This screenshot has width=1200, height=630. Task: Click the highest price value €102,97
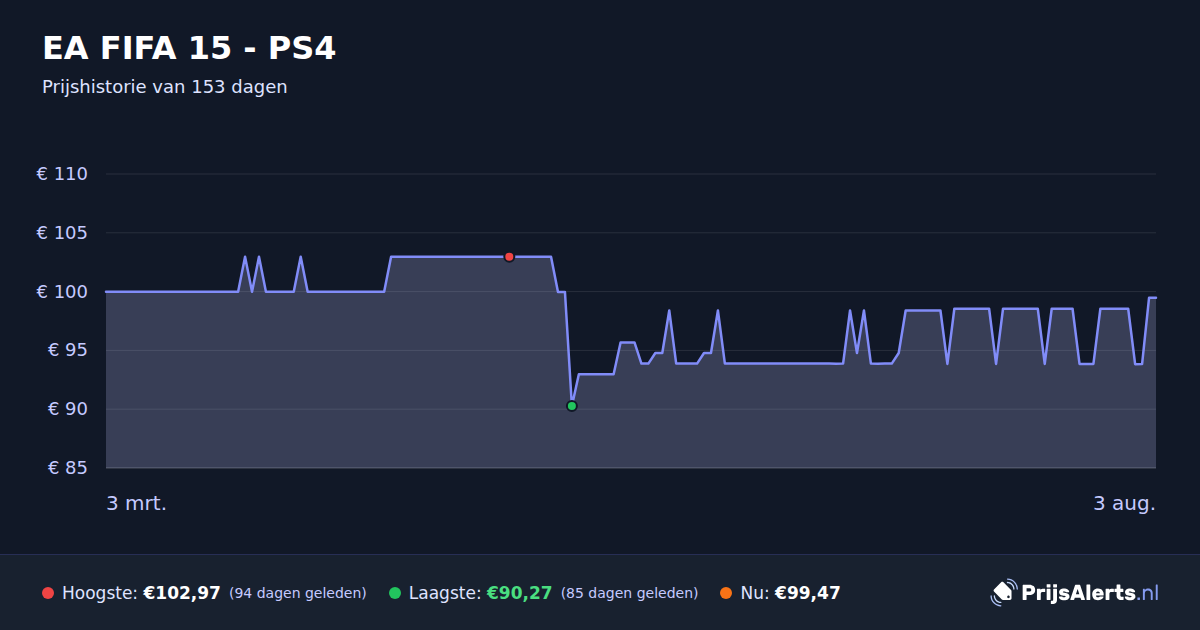tap(182, 593)
